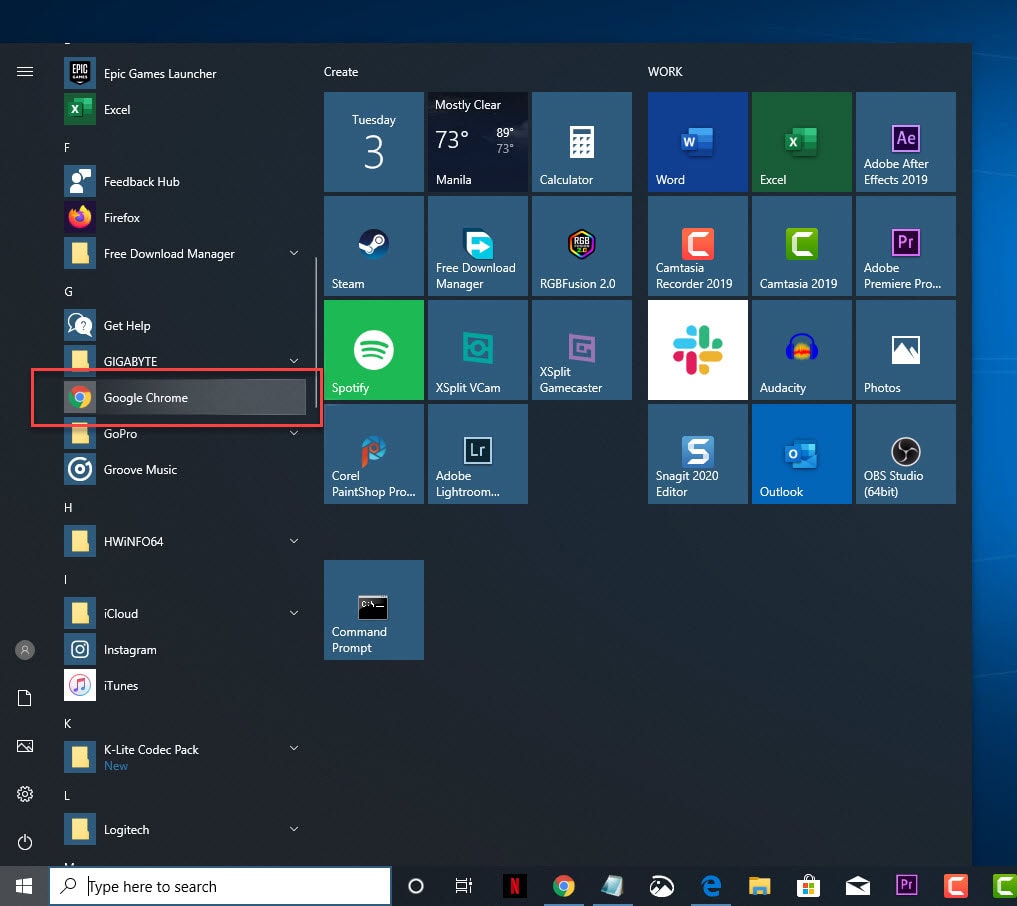Click the Power button in the sidebar
1017x906 pixels.
pos(25,842)
